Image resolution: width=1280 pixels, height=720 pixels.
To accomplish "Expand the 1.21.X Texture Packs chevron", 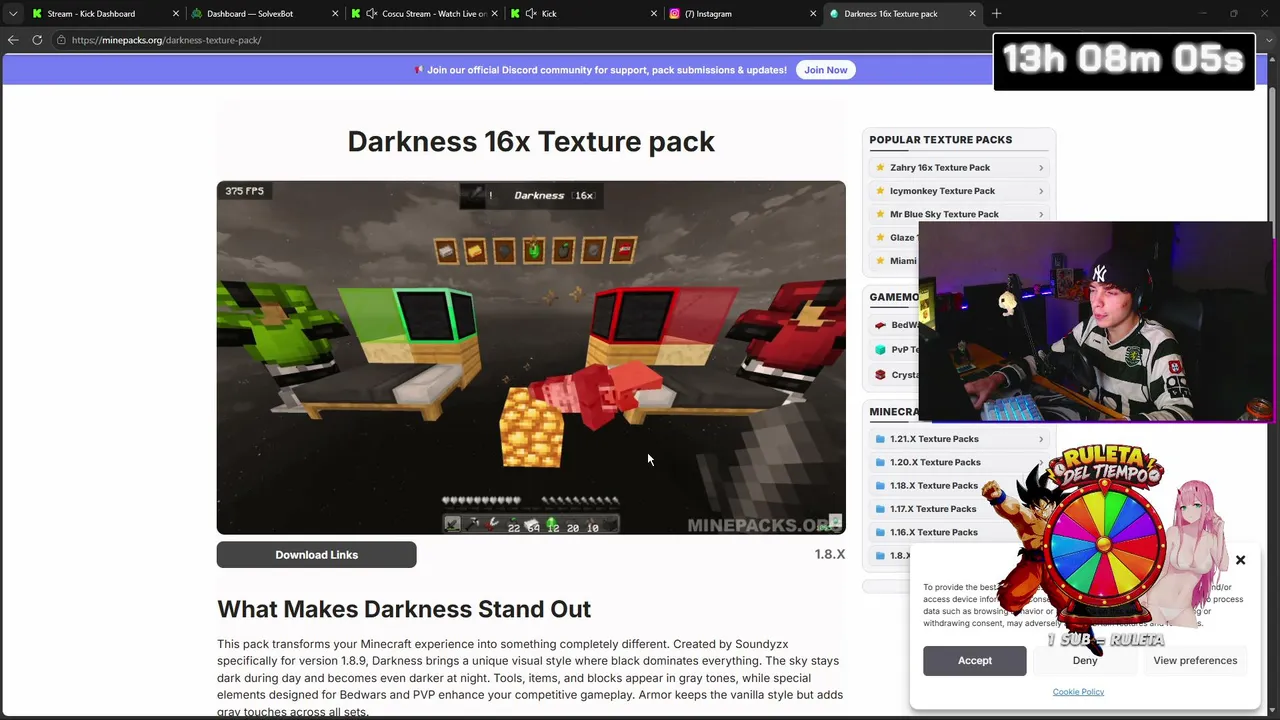I will 1041,439.
